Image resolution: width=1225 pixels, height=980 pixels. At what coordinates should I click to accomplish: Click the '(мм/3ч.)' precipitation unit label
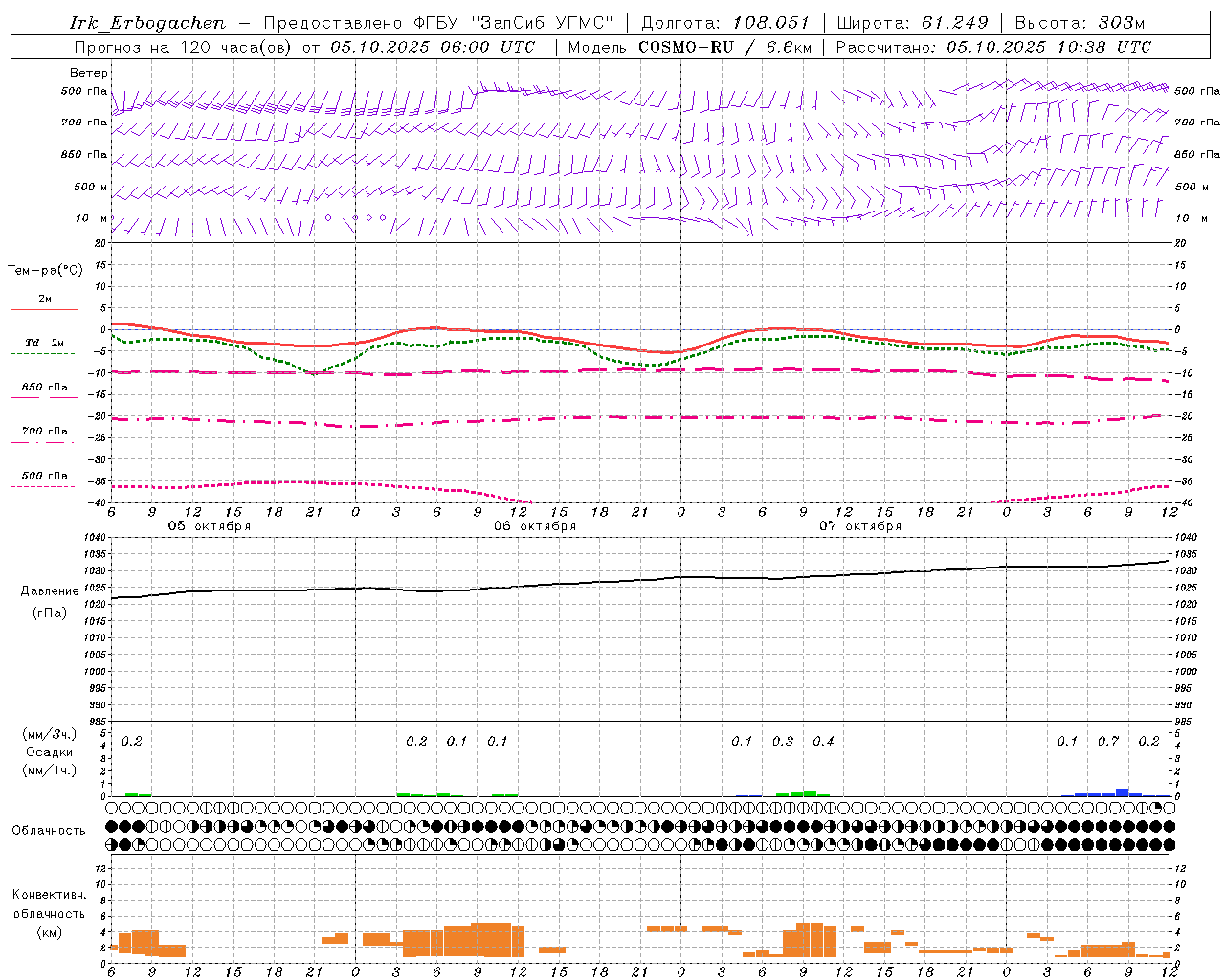(50, 734)
